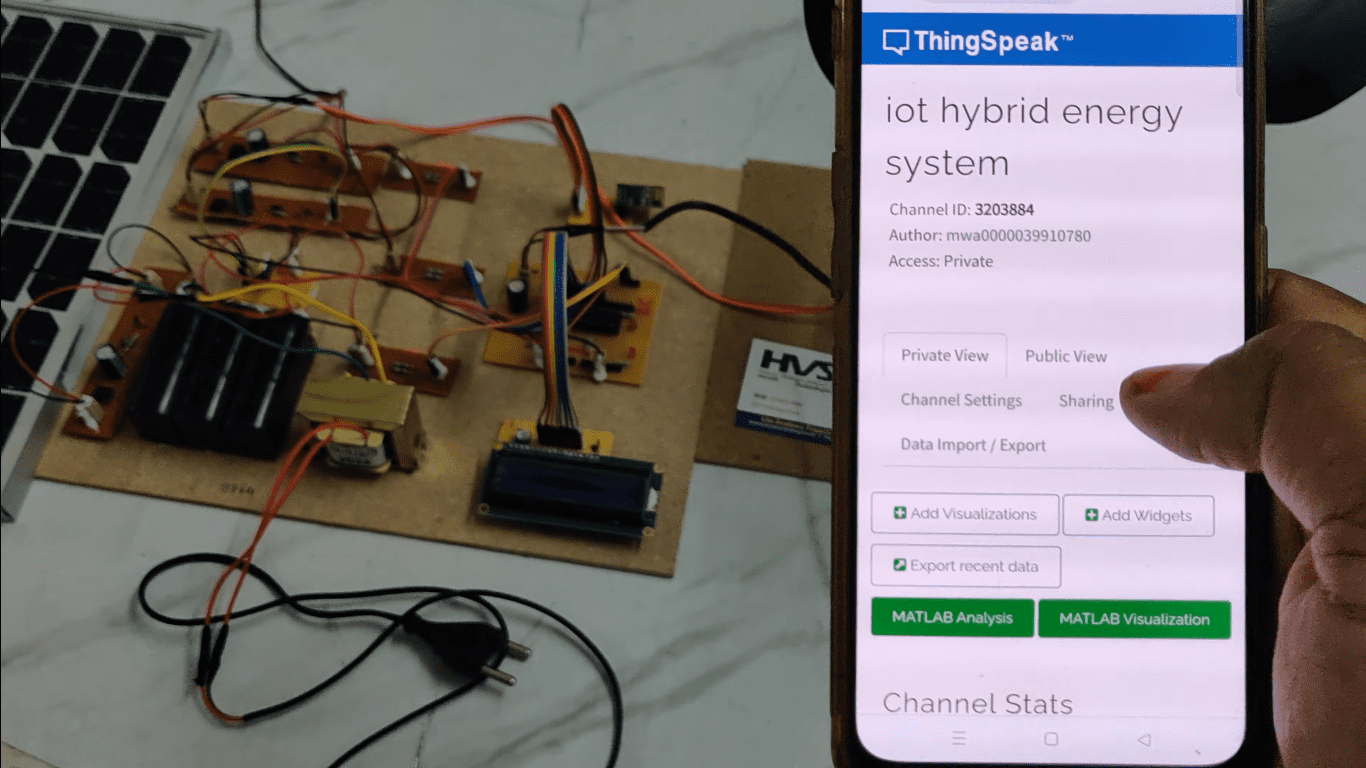Go to Data Import / Export tab
The height and width of the screenshot is (768, 1366).
tap(973, 445)
